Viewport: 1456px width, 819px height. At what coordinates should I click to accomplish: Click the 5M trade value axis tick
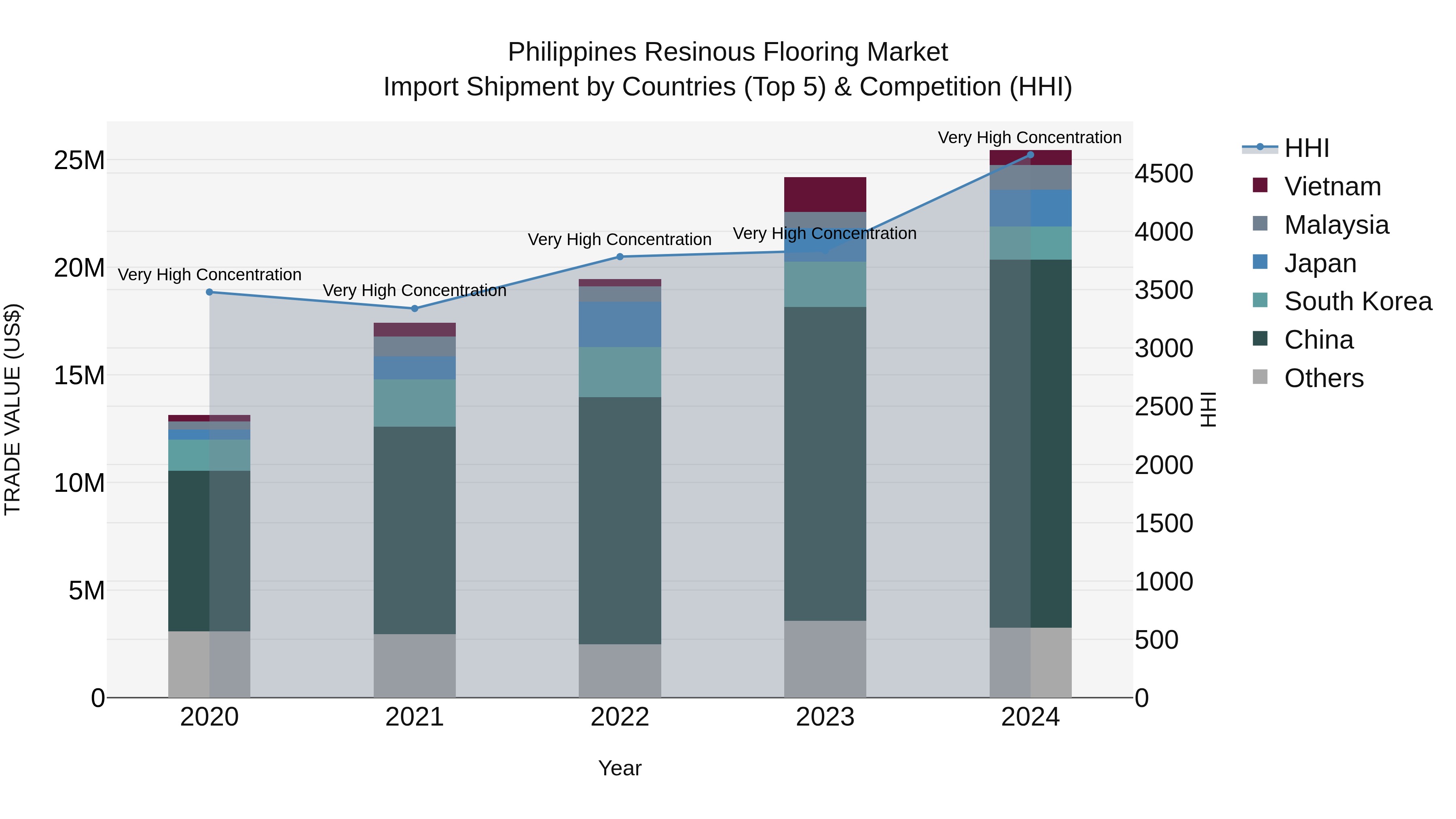87,590
